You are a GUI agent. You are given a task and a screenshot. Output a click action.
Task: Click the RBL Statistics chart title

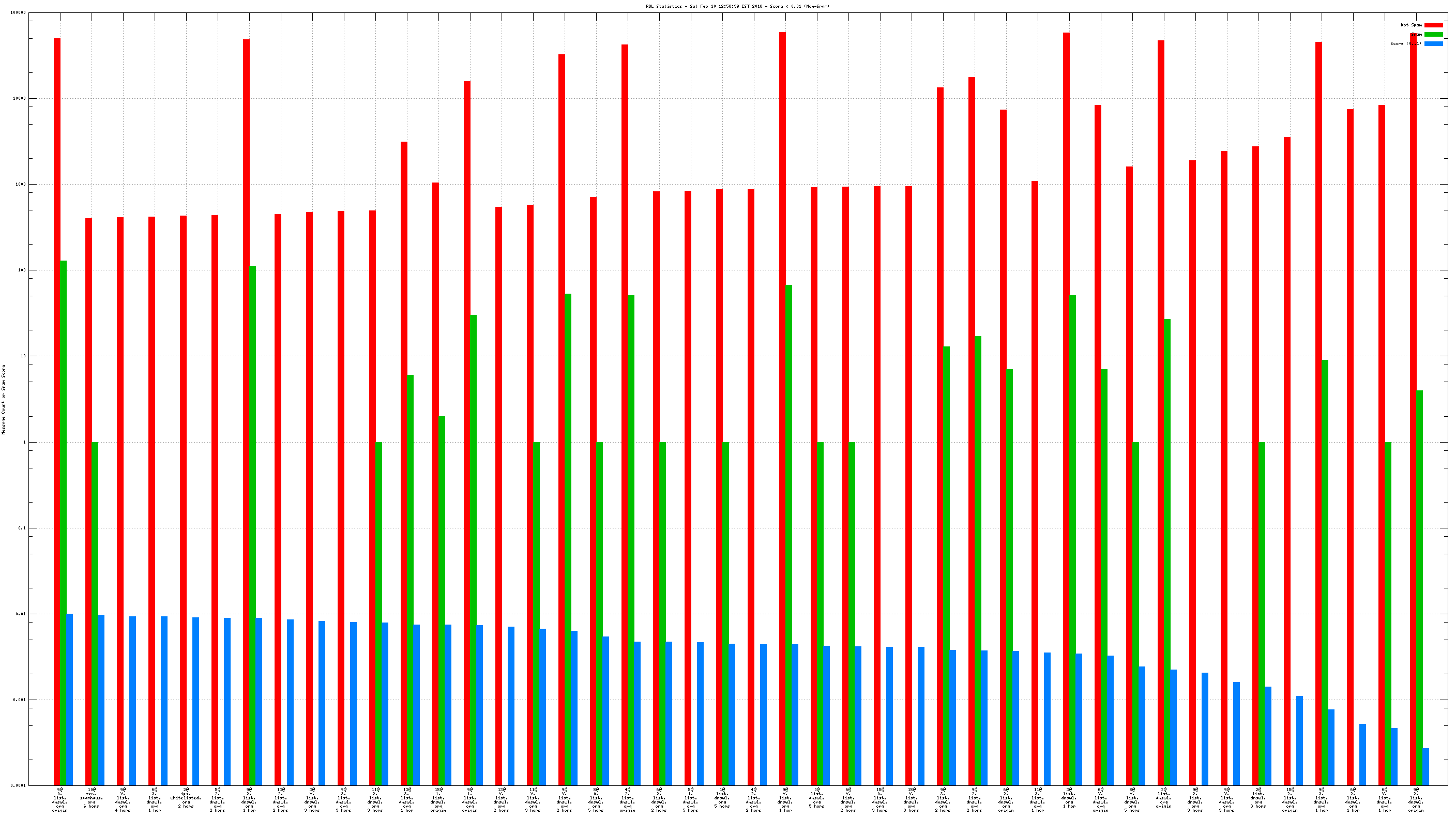click(738, 6)
